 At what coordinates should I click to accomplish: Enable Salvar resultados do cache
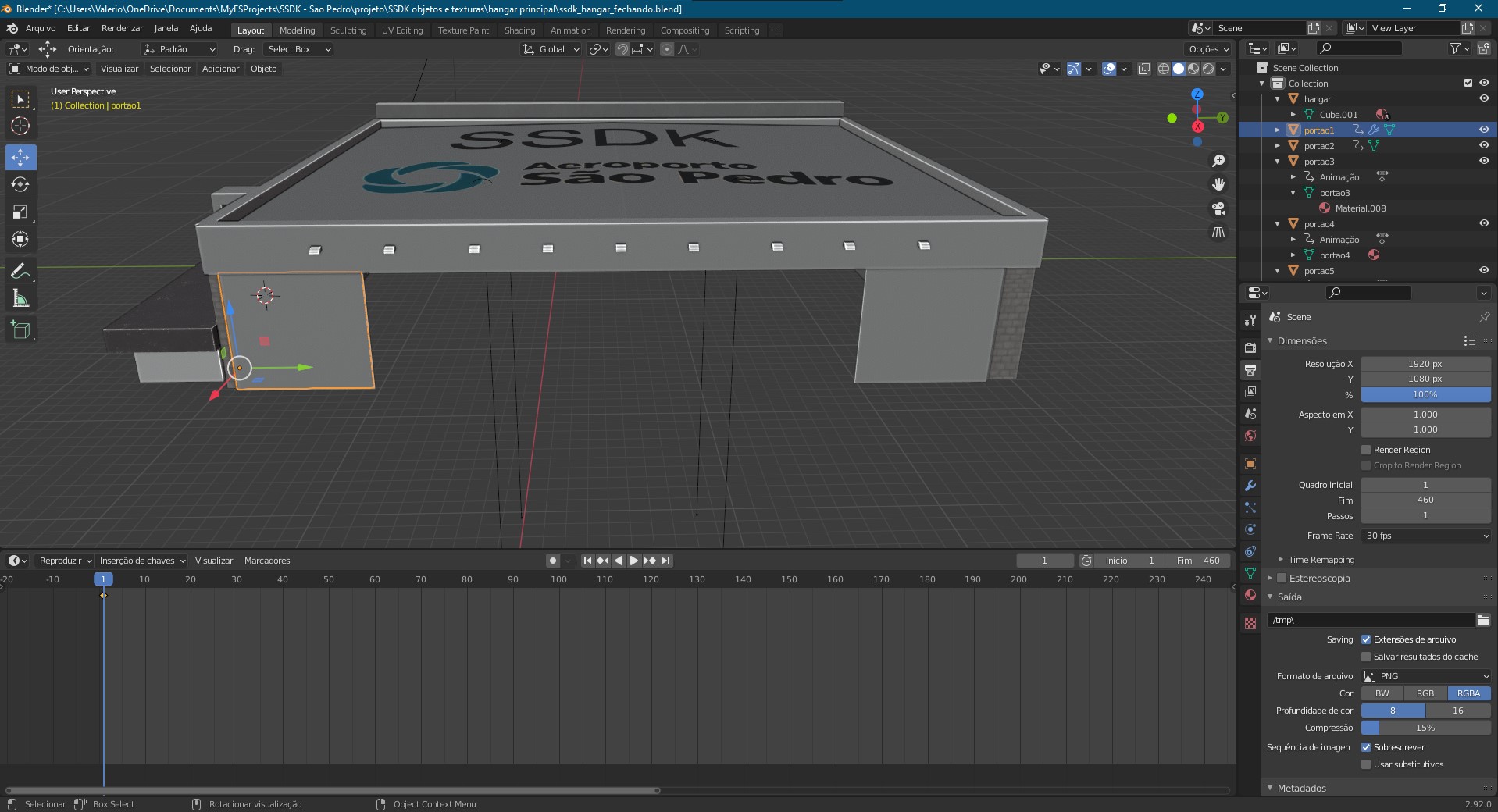(x=1366, y=657)
